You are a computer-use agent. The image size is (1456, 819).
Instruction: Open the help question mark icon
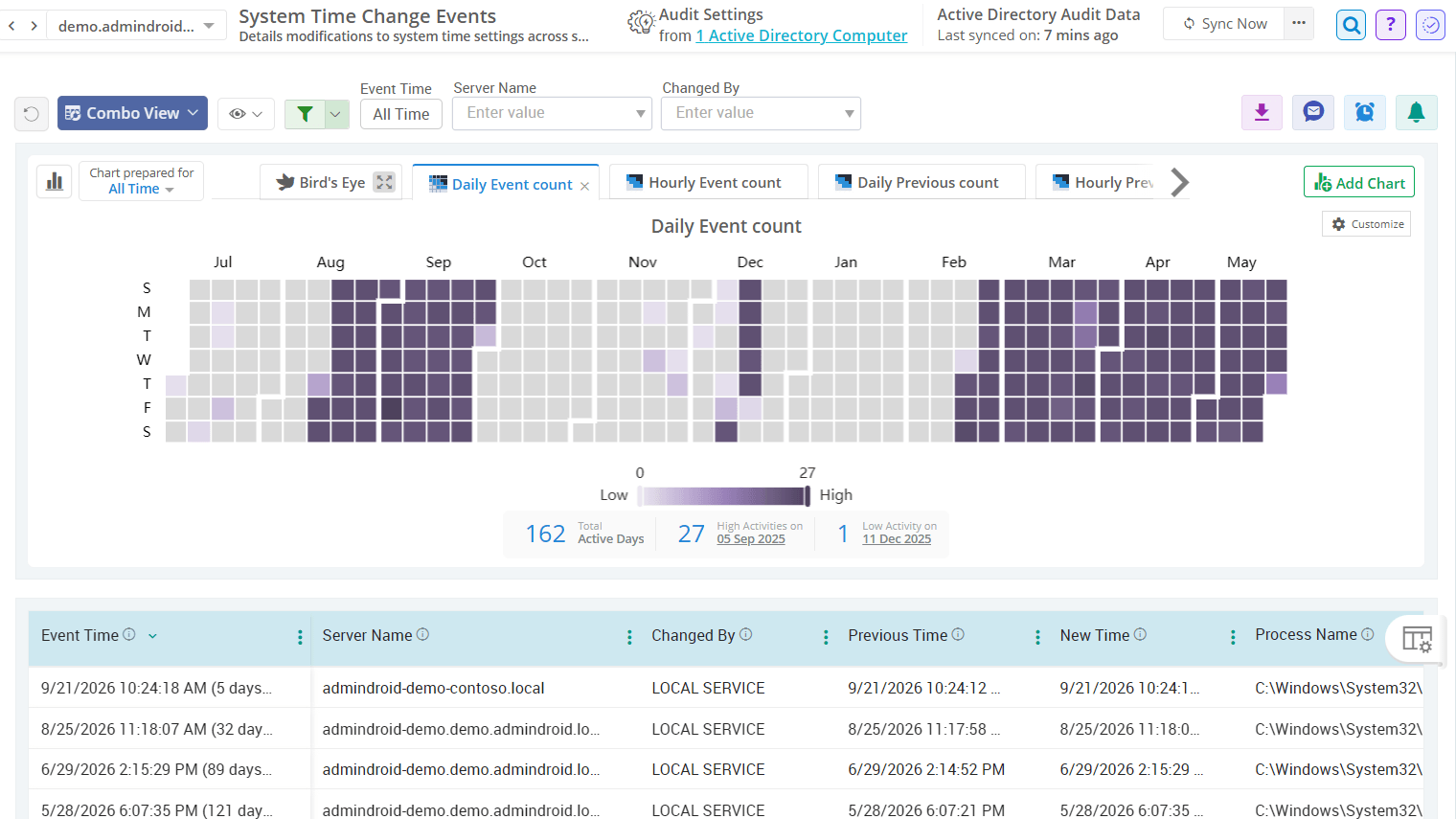point(1391,25)
